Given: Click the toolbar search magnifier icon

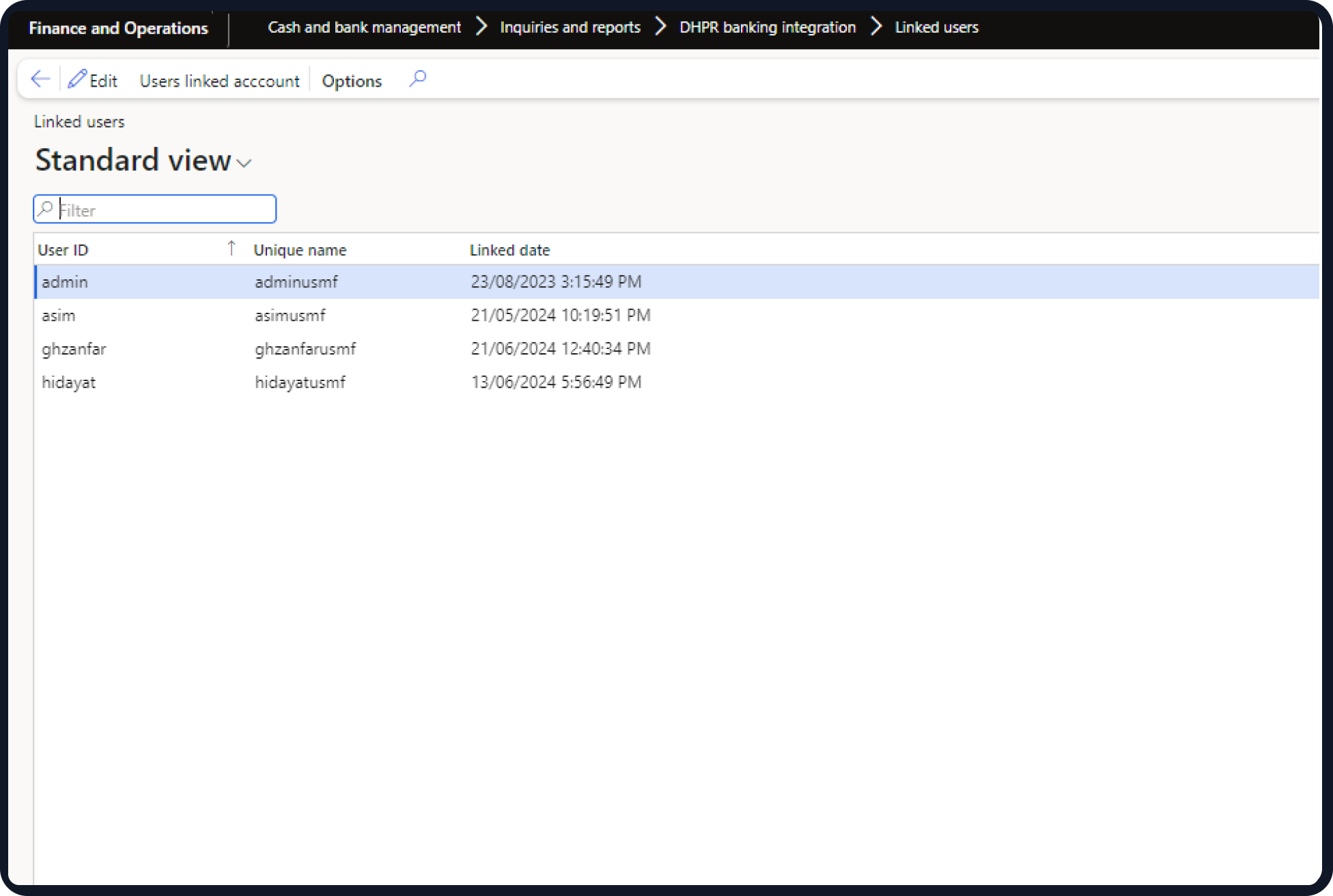Looking at the screenshot, I should coord(418,79).
